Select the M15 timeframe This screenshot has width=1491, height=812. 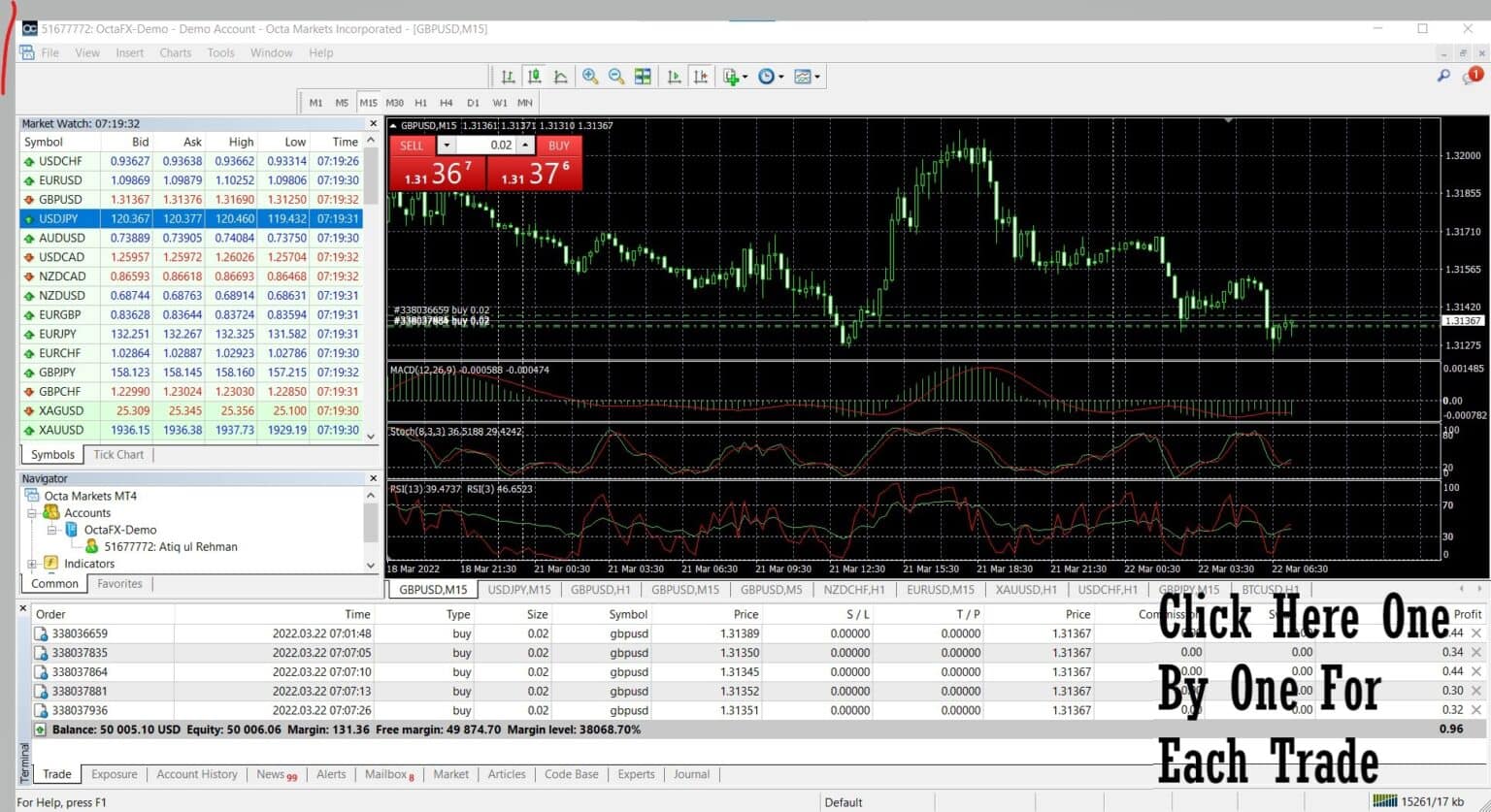click(x=368, y=102)
